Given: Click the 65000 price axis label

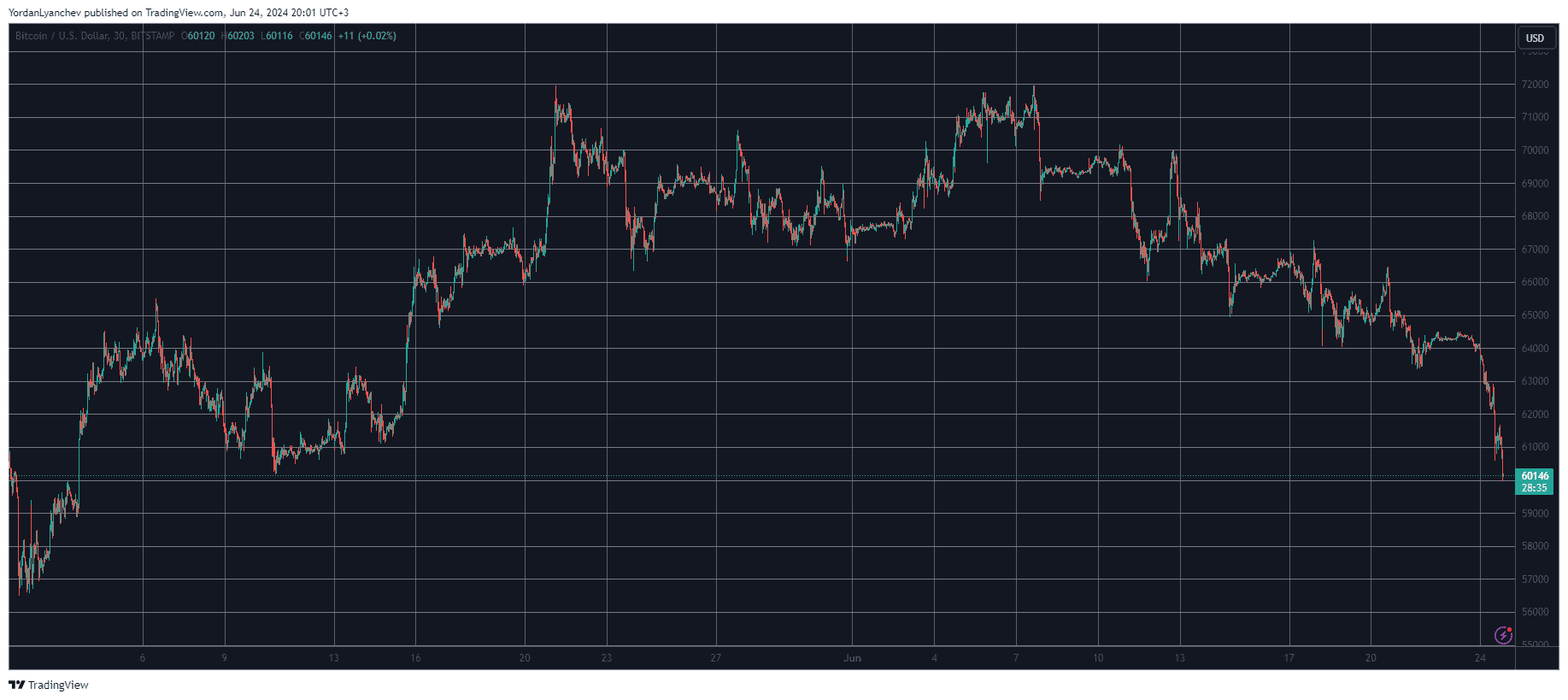Looking at the screenshot, I should tap(1535, 315).
